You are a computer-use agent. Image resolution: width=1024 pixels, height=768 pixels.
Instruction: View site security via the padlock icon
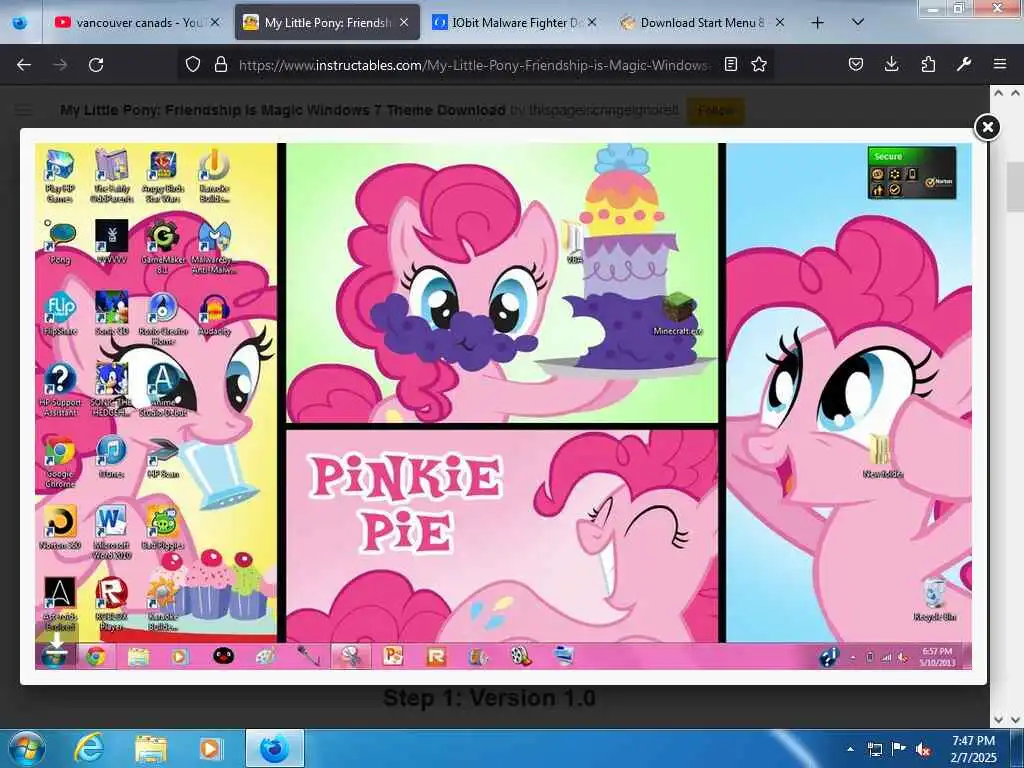(x=221, y=64)
